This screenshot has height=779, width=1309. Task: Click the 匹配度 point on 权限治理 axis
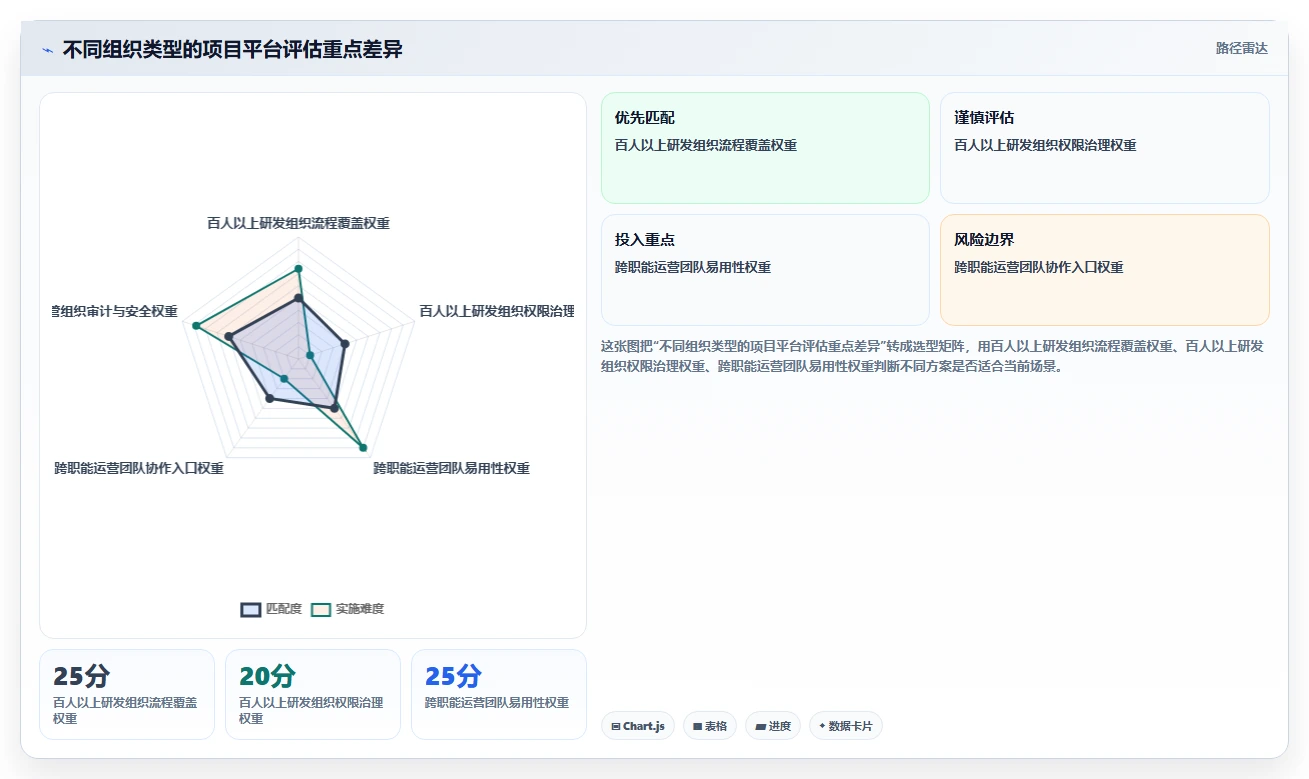(345, 344)
